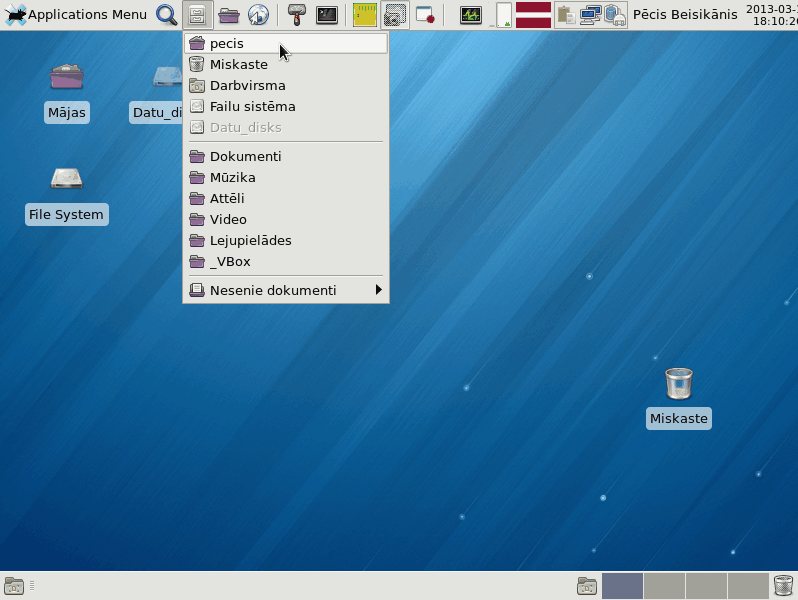The width and height of the screenshot is (798, 600).
Task: Click the desktop folder icon beside workspace switcher
Action: click(587, 586)
